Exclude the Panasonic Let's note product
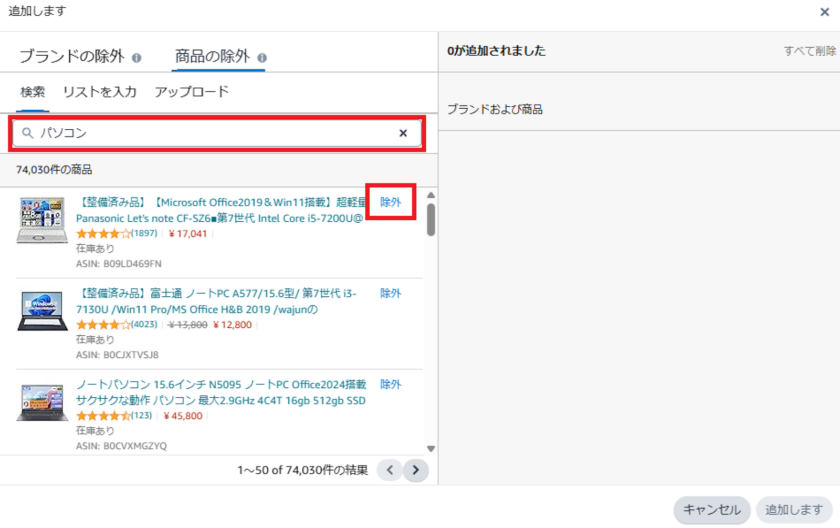 pos(390,202)
